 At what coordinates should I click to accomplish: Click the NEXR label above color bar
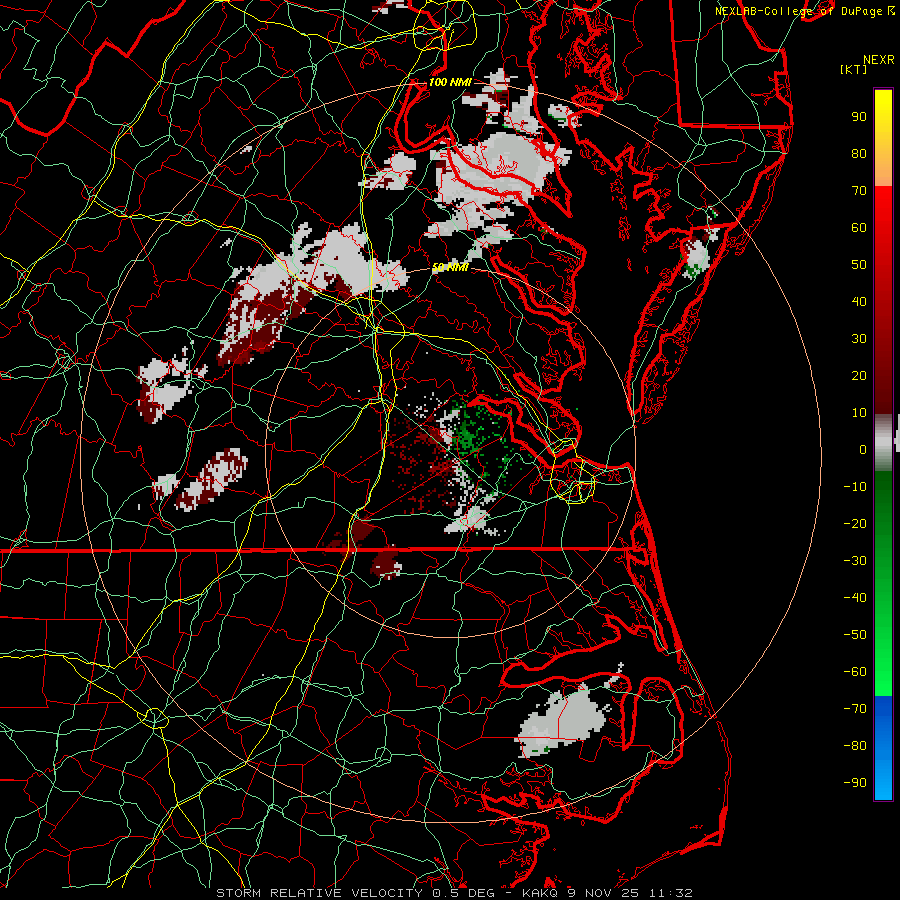879,60
